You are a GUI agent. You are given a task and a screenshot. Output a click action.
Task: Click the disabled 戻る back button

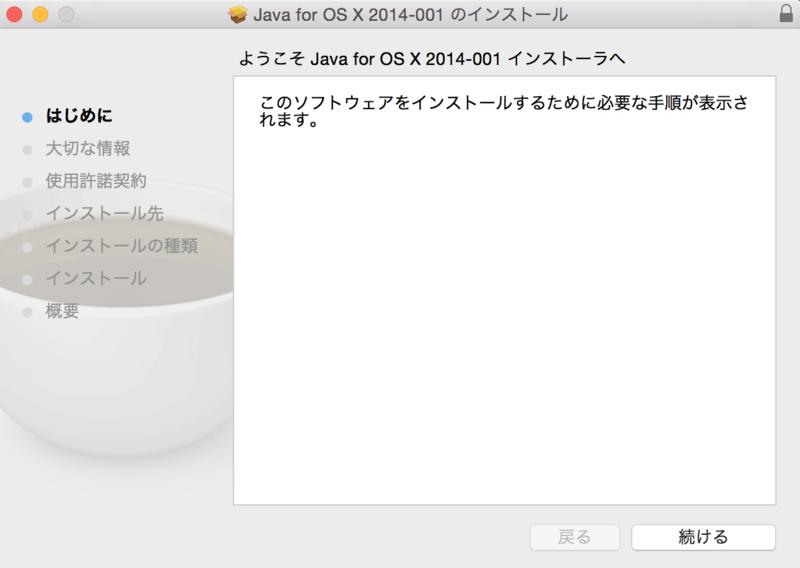click(x=574, y=537)
